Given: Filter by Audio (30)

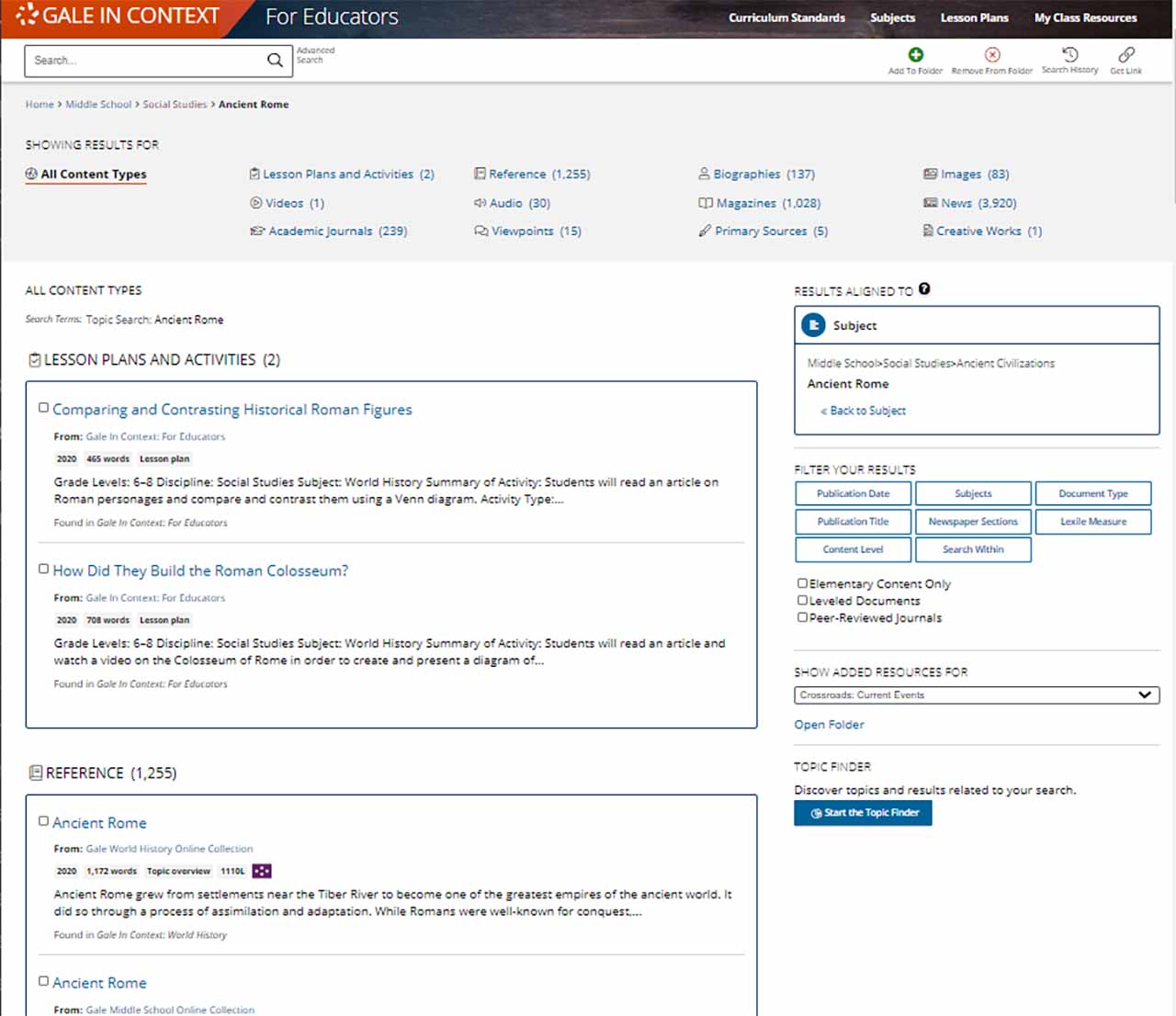Looking at the screenshot, I should coord(512,203).
